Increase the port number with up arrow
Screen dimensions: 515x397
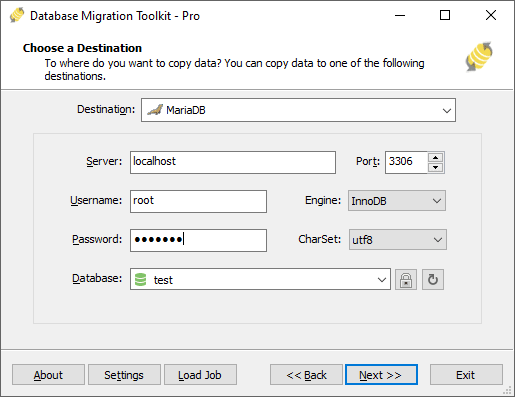point(435,157)
